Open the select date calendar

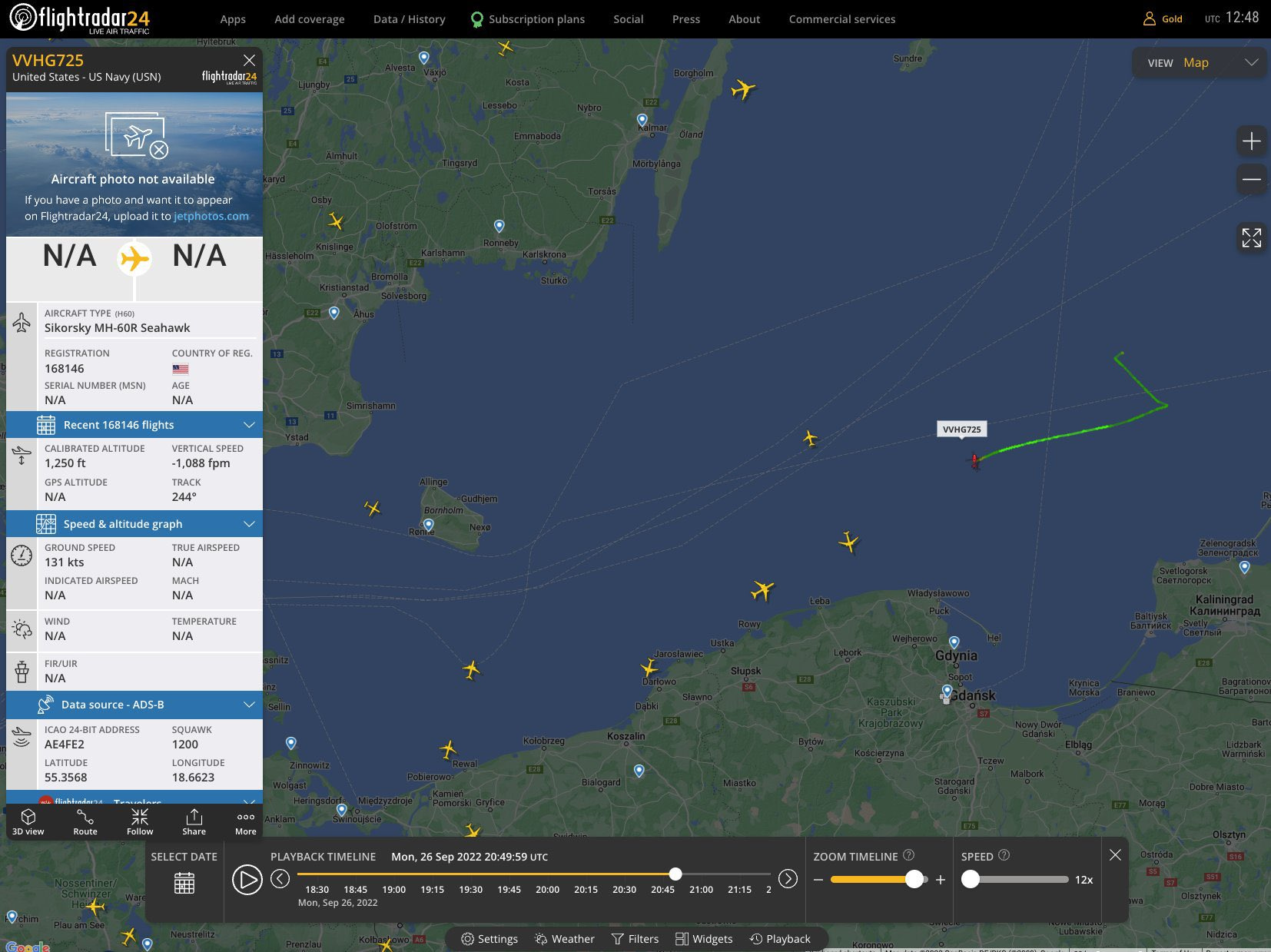[x=184, y=883]
